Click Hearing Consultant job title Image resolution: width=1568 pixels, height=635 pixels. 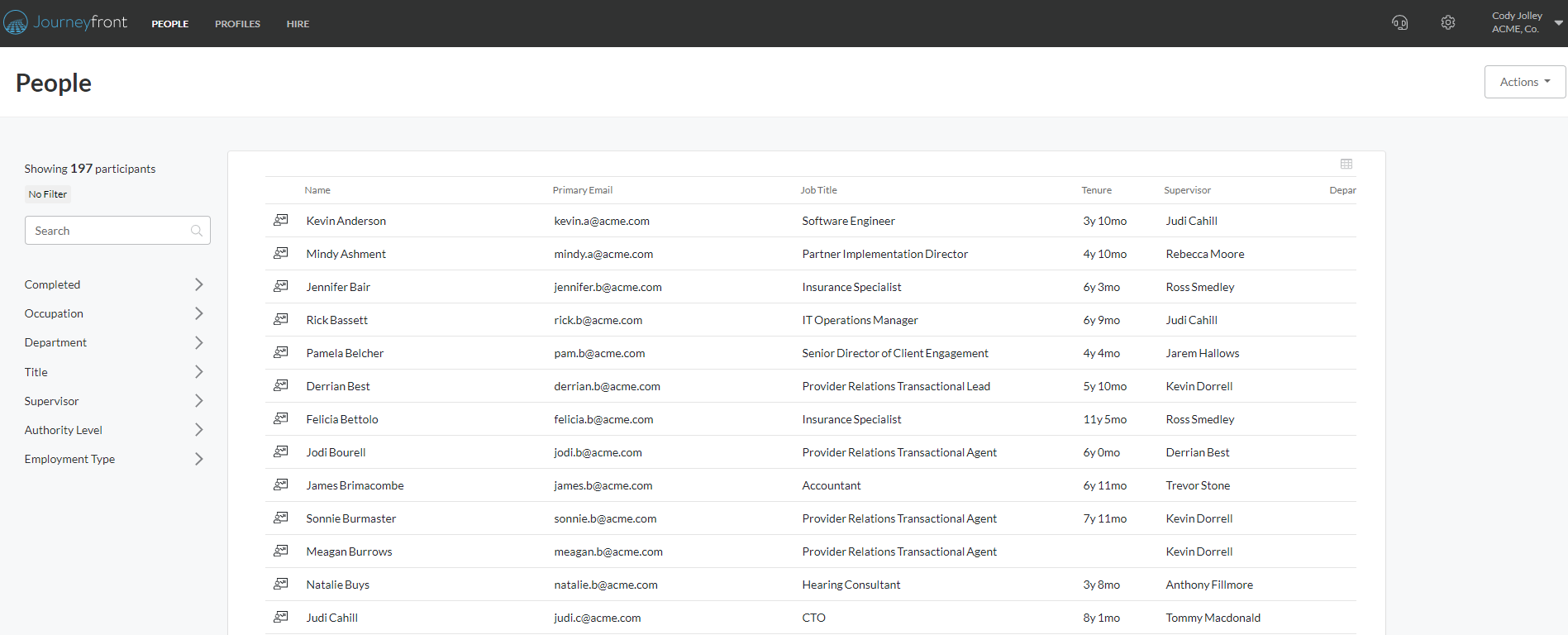[851, 585]
